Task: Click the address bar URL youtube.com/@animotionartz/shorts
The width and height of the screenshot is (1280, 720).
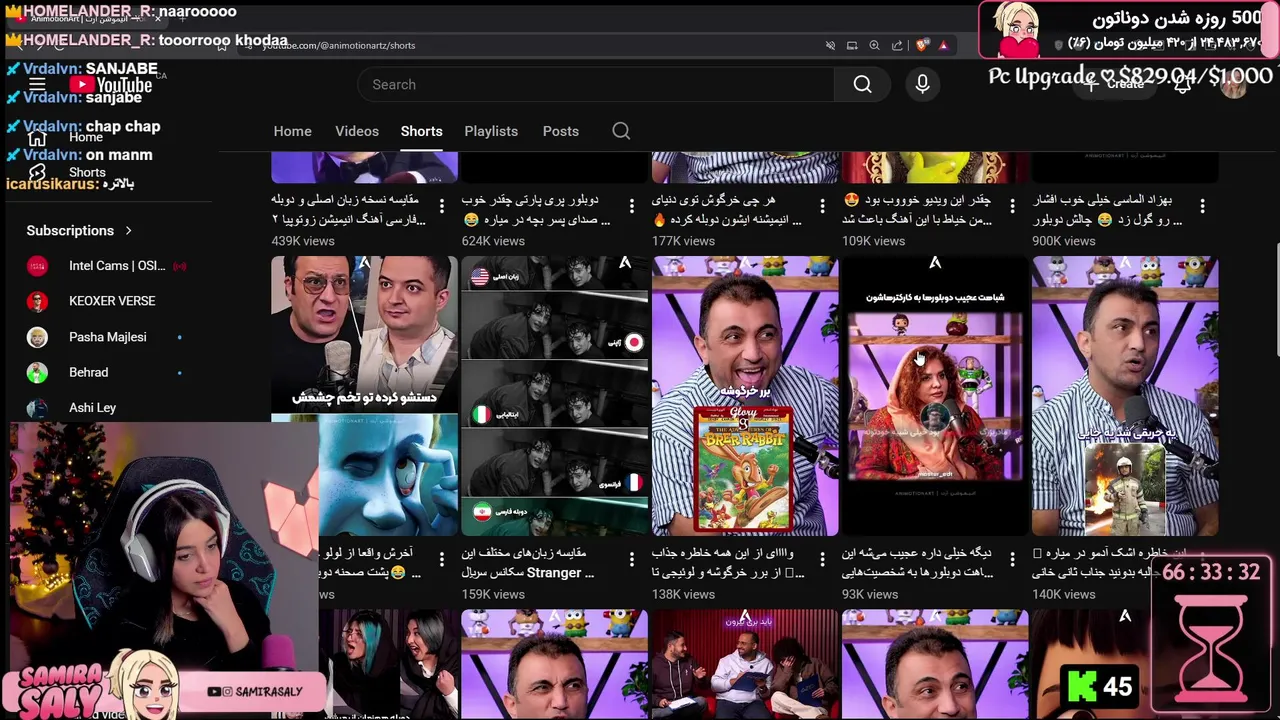Action: click(x=338, y=45)
